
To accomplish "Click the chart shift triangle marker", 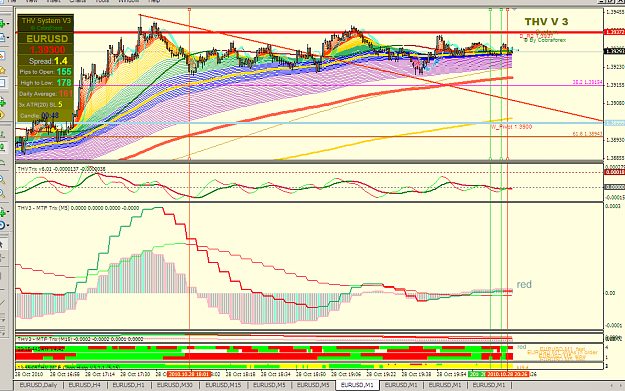I will click(515, 9).
